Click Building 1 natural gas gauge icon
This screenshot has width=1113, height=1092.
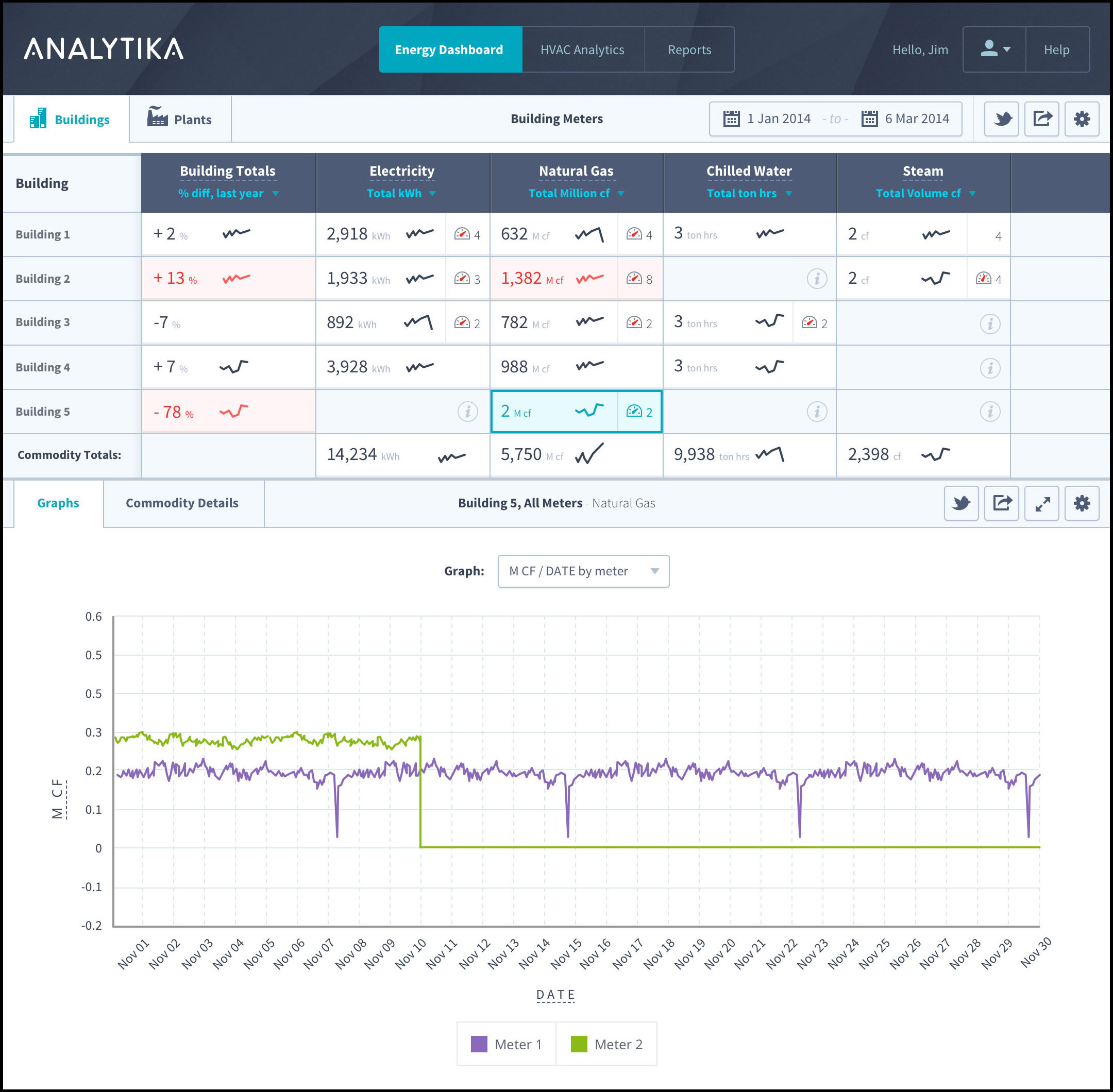[x=634, y=233]
